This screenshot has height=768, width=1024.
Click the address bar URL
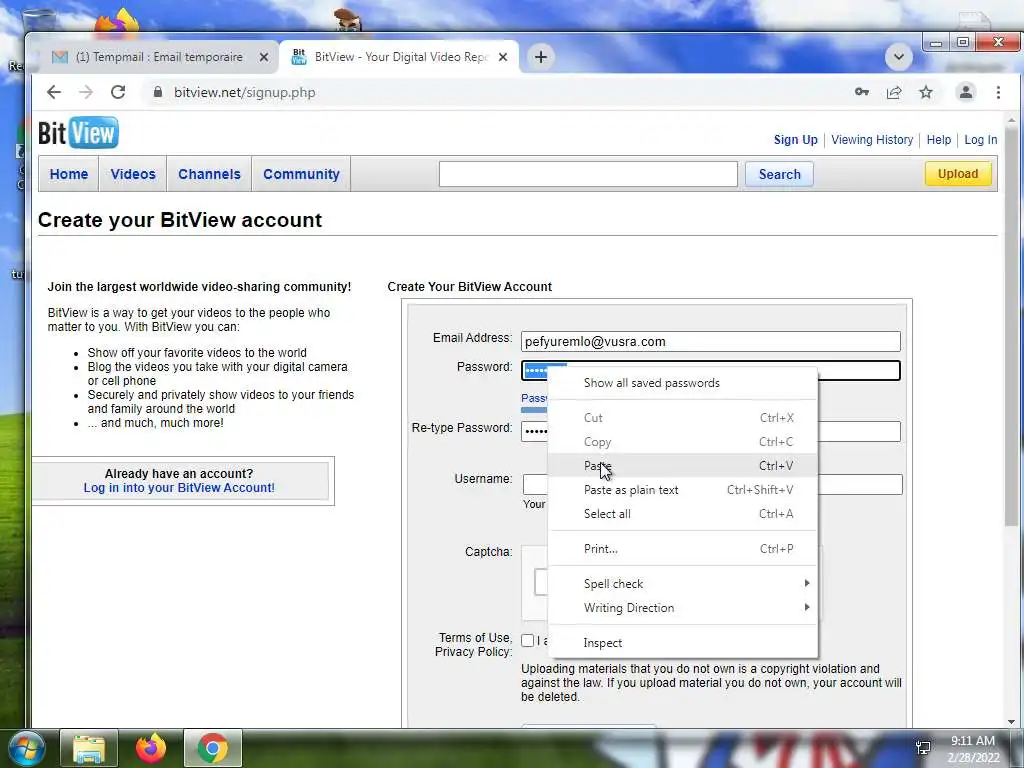(x=244, y=92)
